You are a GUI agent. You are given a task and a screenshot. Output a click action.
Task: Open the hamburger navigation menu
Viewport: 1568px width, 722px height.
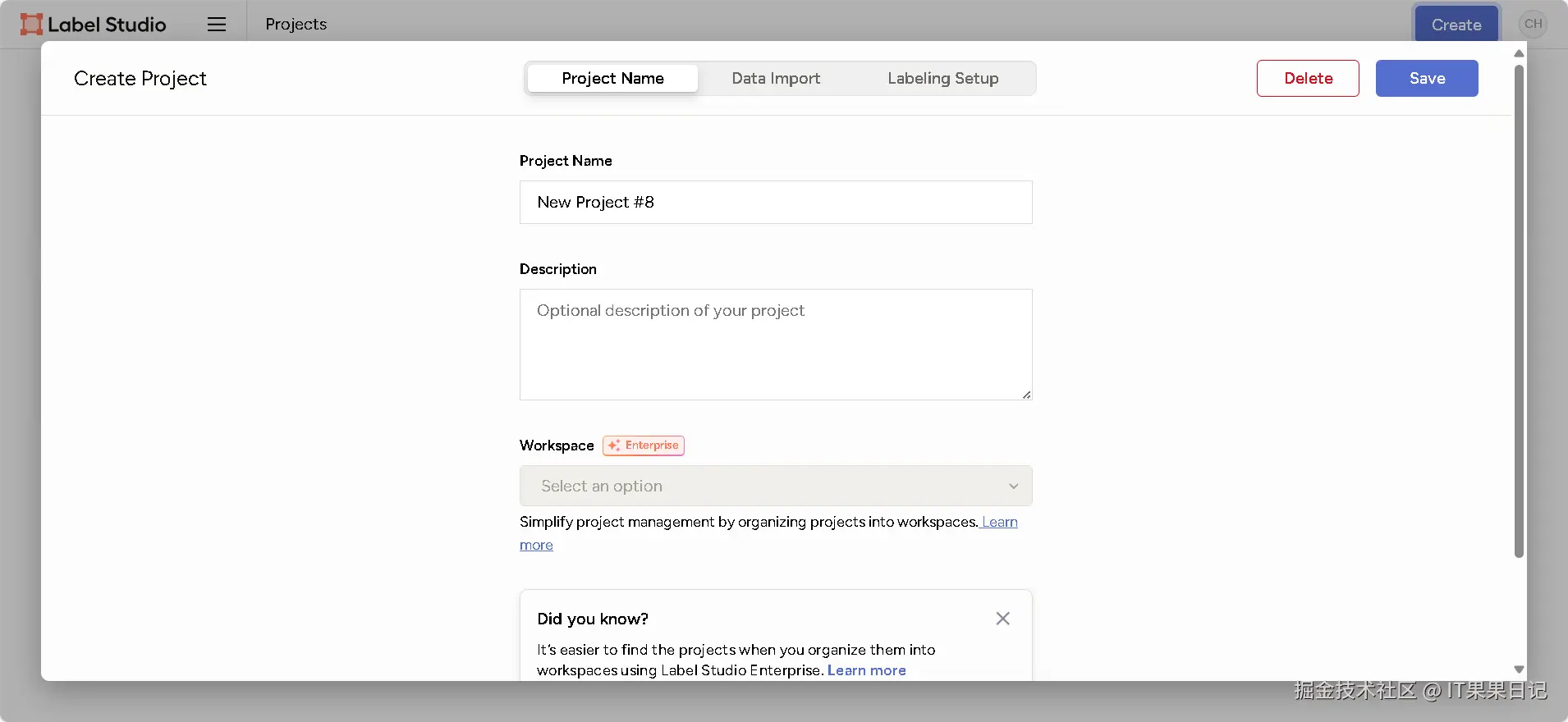pyautogui.click(x=217, y=25)
